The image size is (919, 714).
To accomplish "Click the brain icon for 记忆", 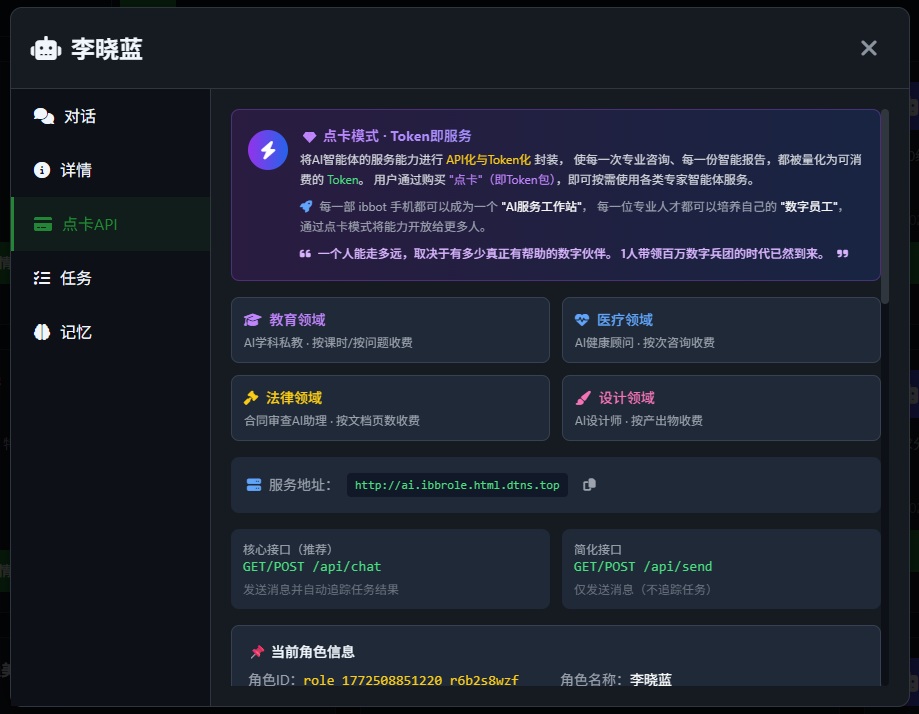I will tap(42, 332).
